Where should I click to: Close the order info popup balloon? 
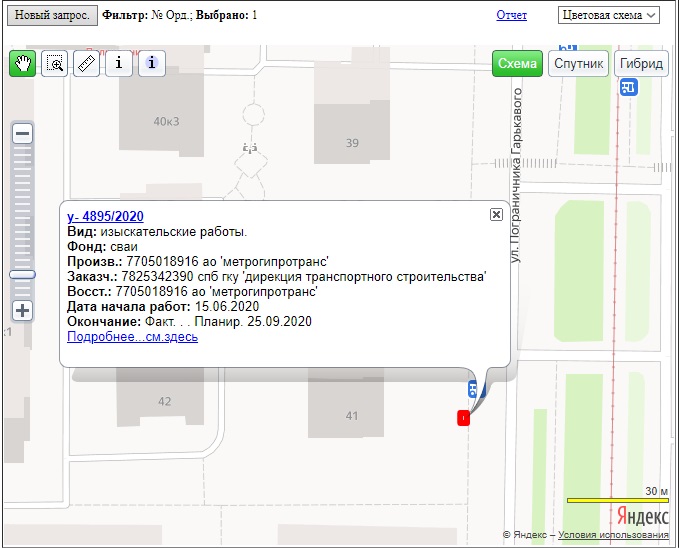point(496,214)
